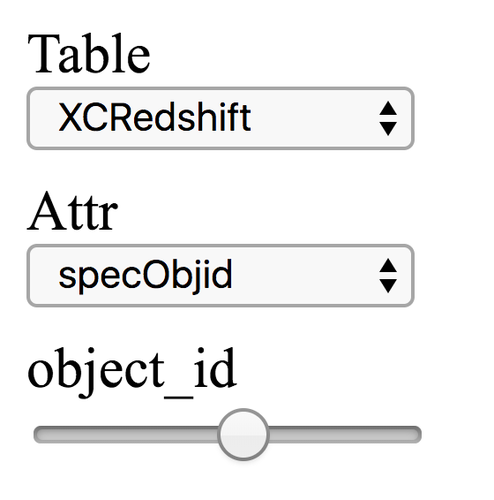The width and height of the screenshot is (494, 500).
Task: Click the specObjid text in the Attr selector
Action: (x=145, y=276)
